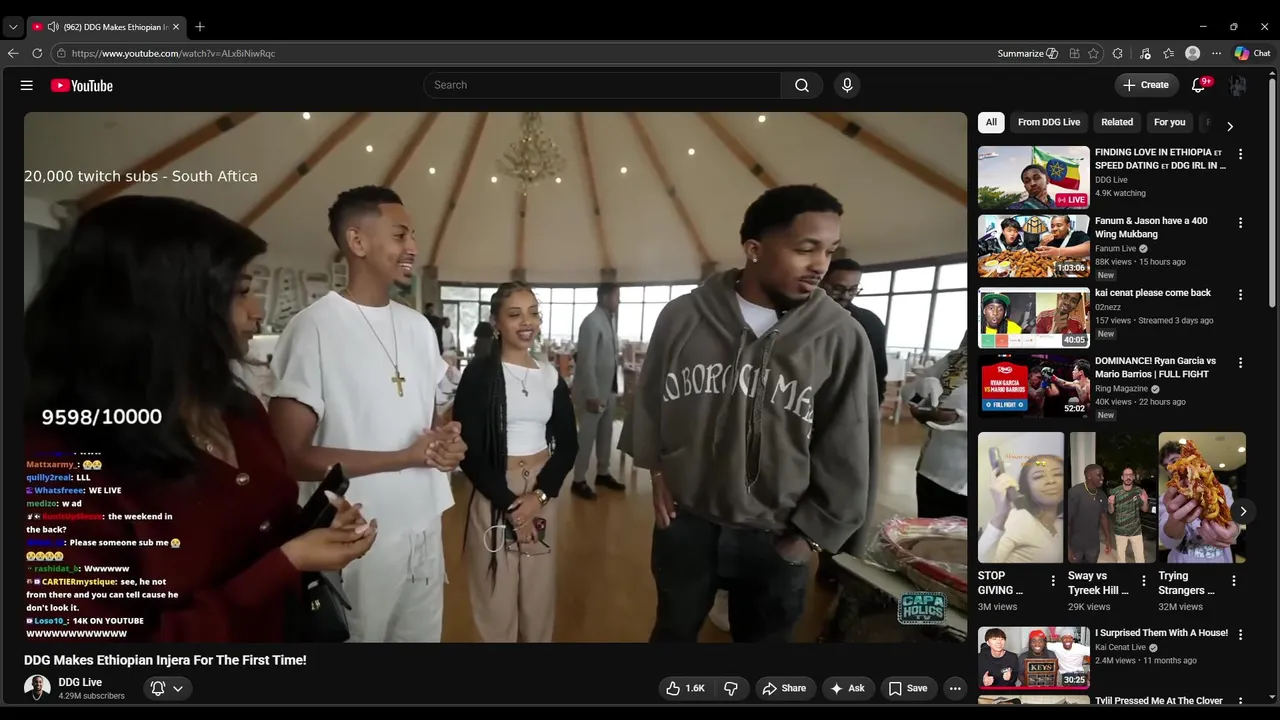
Task: Open the live FINDING LOVE thumbnail
Action: (1034, 178)
